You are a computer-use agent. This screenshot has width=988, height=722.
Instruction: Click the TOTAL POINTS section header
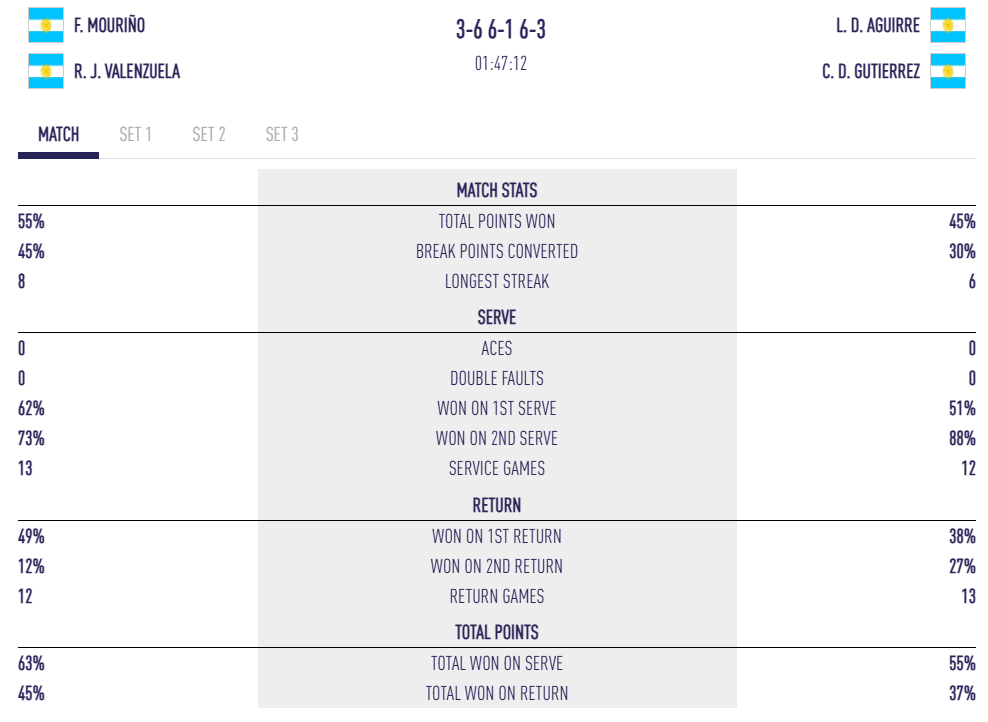pos(497,632)
